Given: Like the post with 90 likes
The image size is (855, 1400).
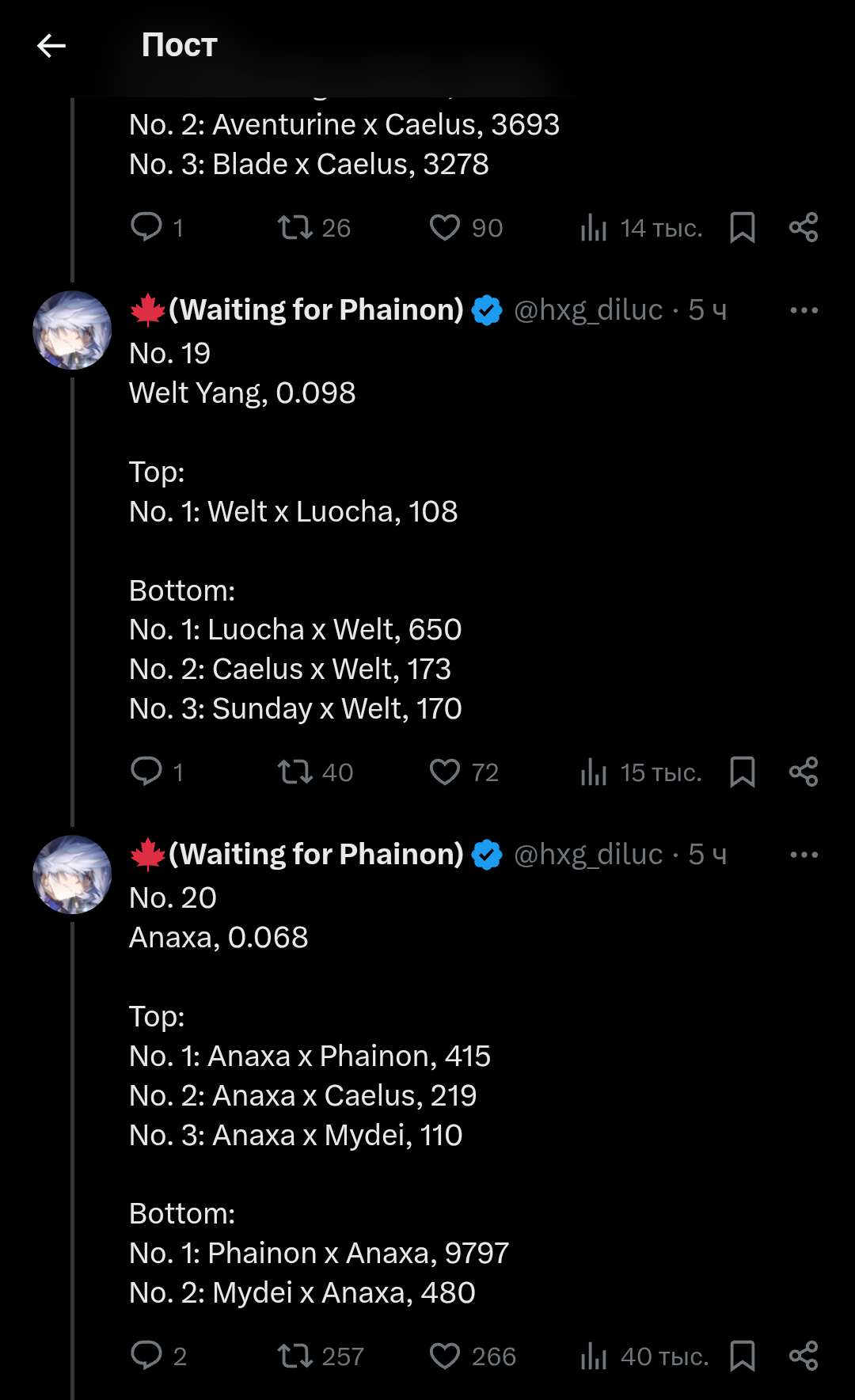Looking at the screenshot, I should [x=445, y=228].
